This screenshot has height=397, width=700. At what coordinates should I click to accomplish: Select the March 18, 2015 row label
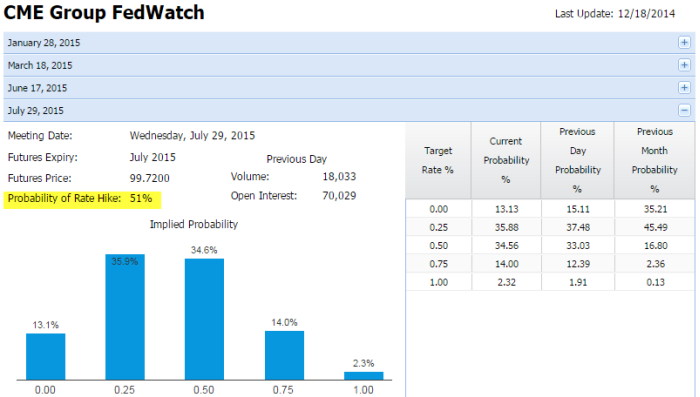pos(40,65)
